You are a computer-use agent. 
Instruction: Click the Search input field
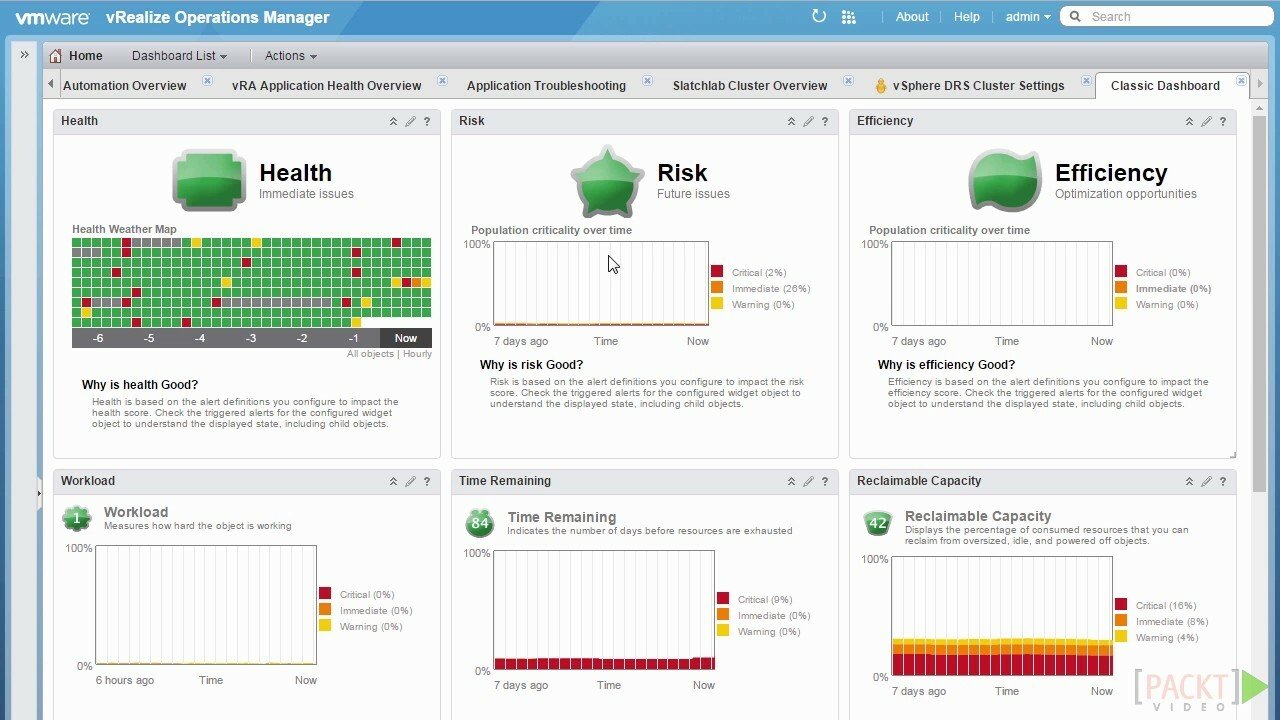tap(1170, 17)
